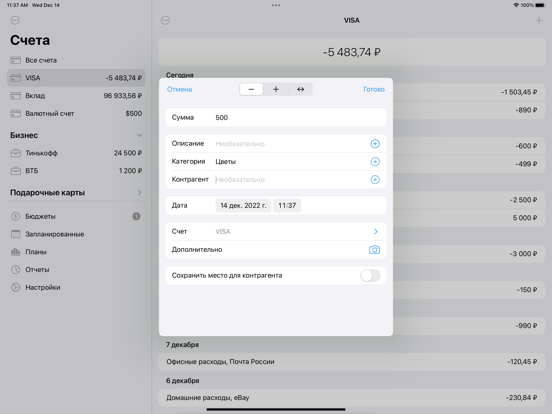This screenshot has width=552, height=414.
Task: Open the Домашние расходы, eBay transaction
Action: pyautogui.click(x=352, y=398)
